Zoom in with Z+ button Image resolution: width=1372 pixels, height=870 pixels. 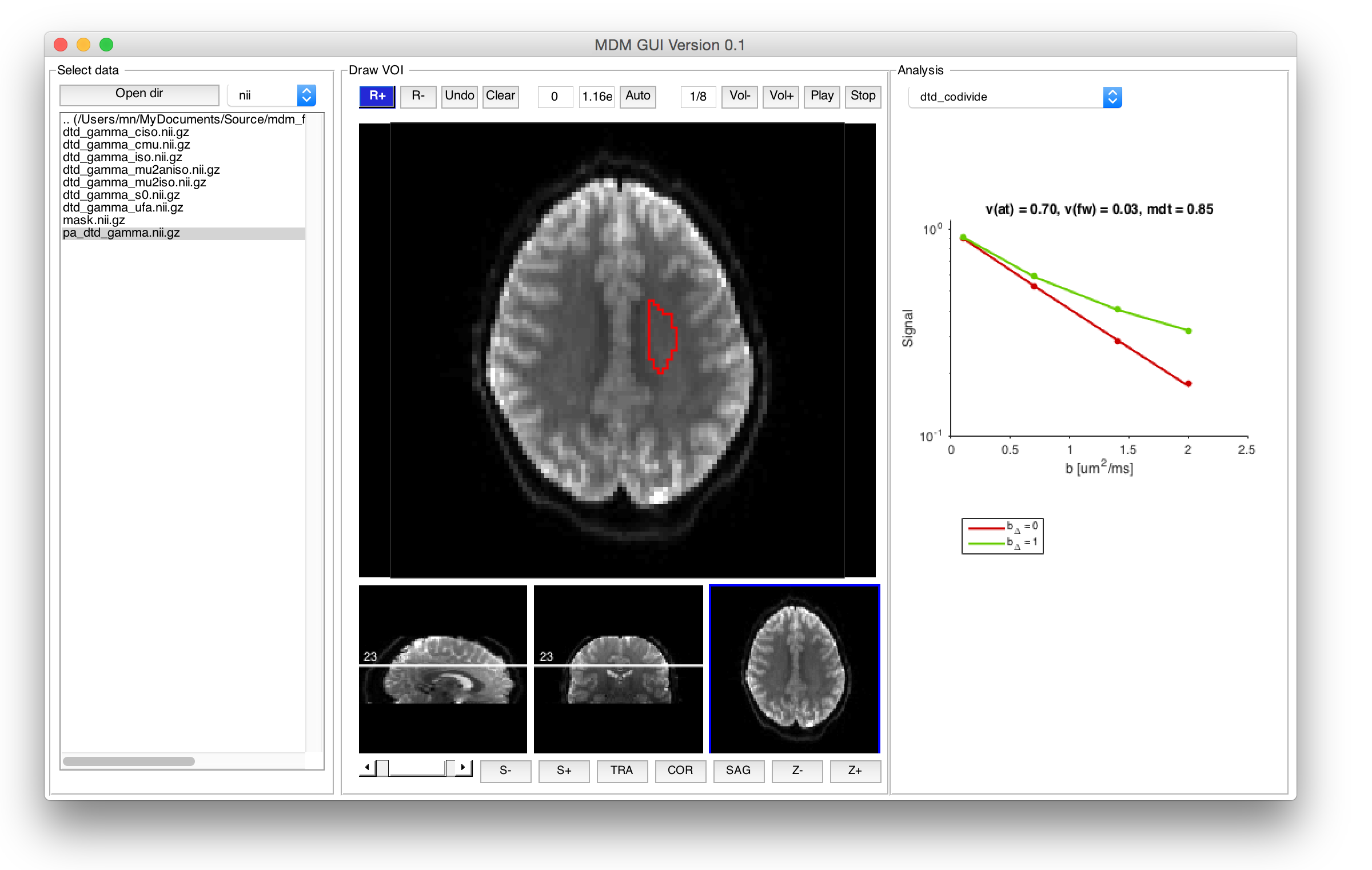point(855,771)
